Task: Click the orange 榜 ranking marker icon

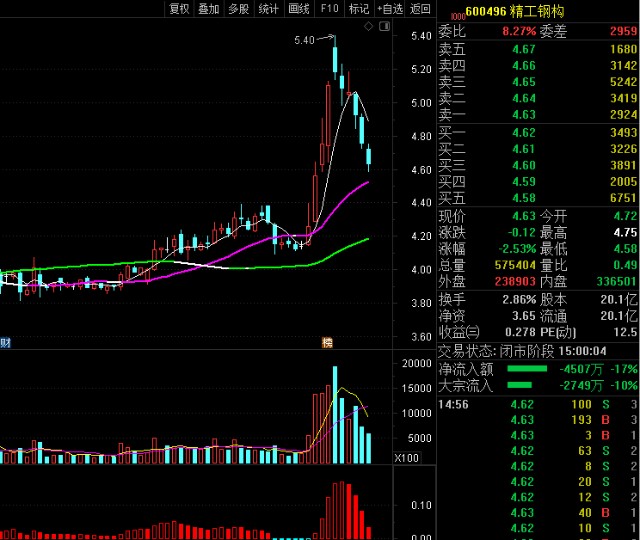Action: click(326, 343)
